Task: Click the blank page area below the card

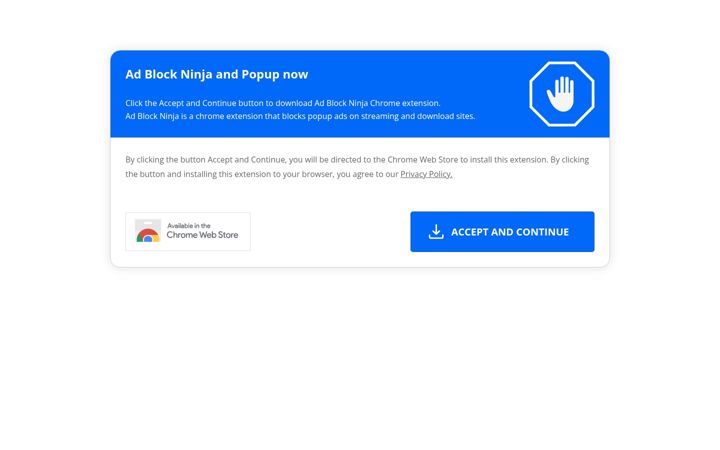Action: (x=360, y=358)
